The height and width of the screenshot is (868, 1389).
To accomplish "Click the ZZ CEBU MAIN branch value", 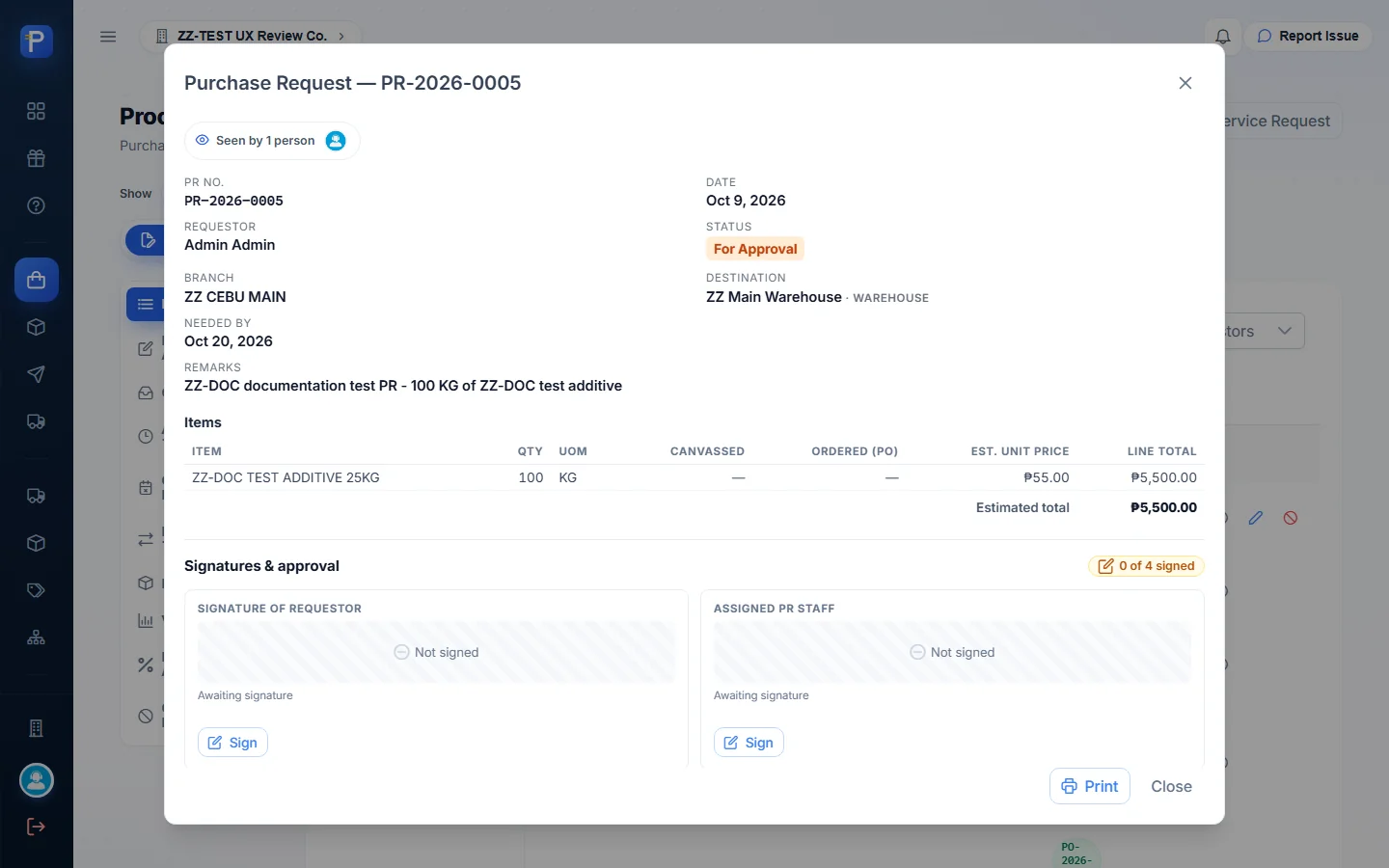I will [235, 297].
